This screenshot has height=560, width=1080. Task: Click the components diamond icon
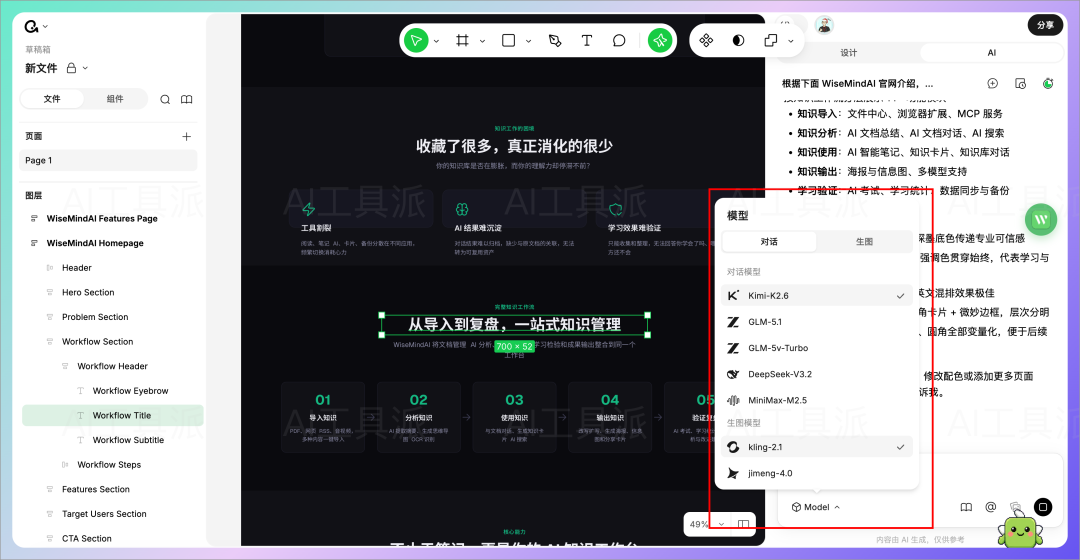click(x=706, y=41)
